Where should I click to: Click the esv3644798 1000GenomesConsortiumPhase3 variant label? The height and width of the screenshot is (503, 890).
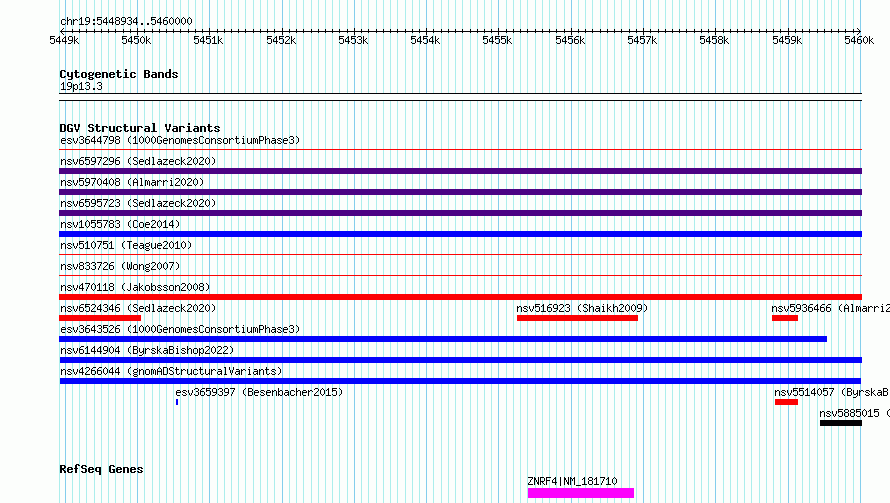click(180, 140)
